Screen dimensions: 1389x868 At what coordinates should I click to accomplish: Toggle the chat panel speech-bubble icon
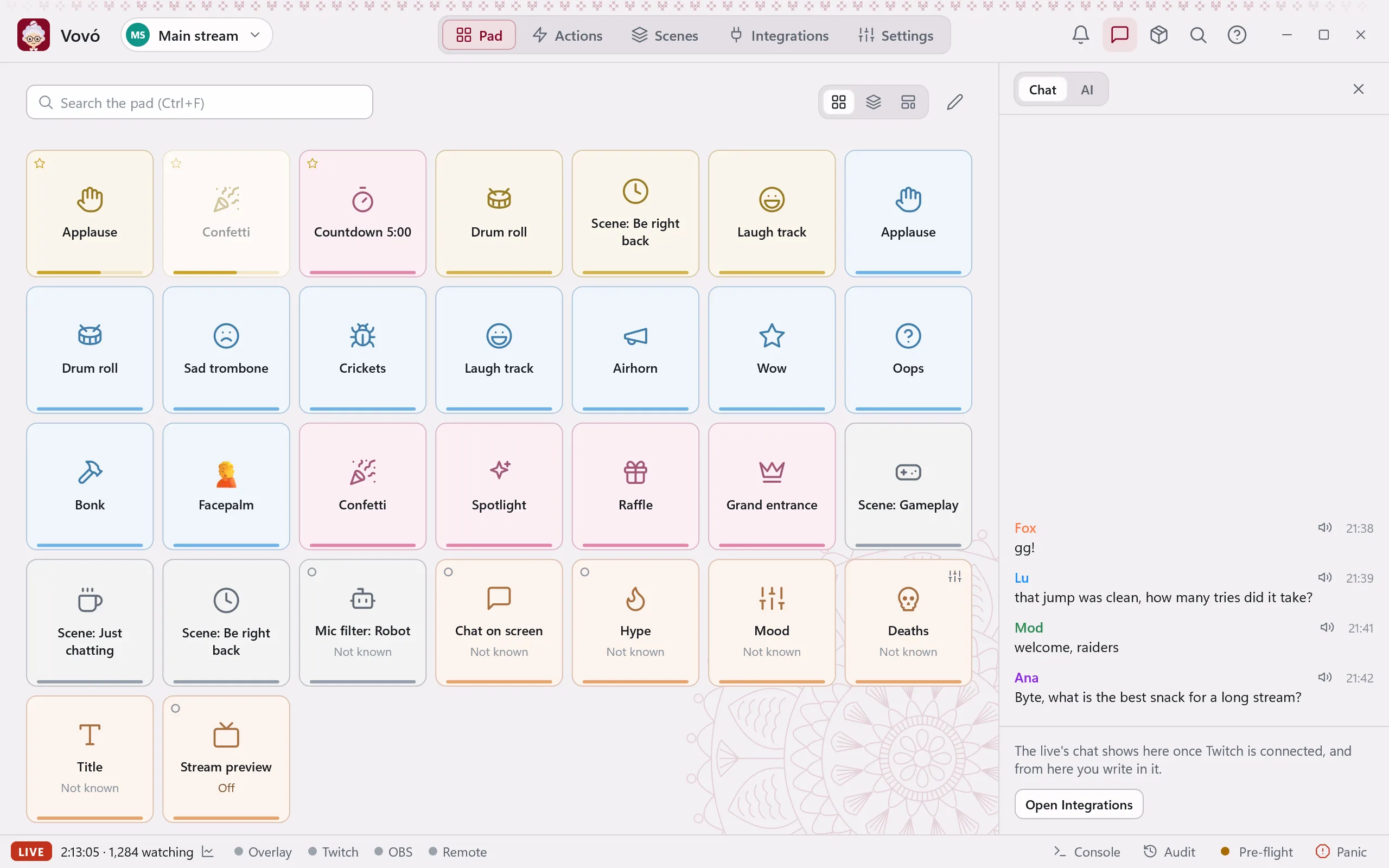point(1119,35)
